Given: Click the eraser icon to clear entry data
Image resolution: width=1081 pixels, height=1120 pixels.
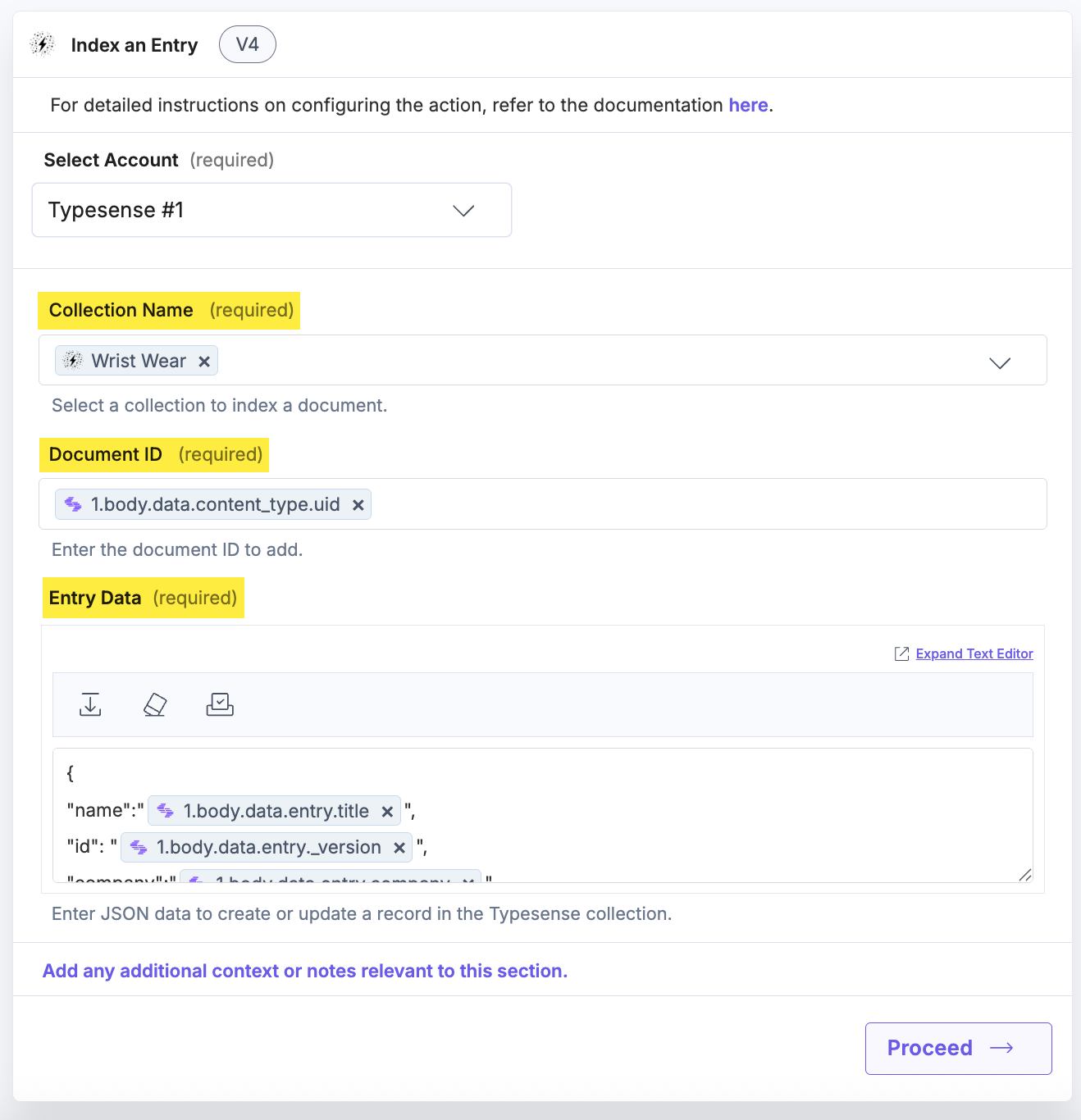Looking at the screenshot, I should (155, 704).
